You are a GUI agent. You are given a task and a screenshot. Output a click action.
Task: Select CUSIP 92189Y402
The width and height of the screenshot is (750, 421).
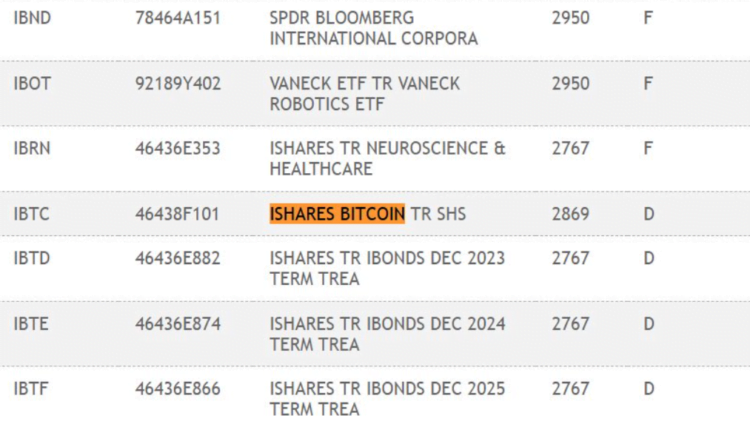pos(177,84)
